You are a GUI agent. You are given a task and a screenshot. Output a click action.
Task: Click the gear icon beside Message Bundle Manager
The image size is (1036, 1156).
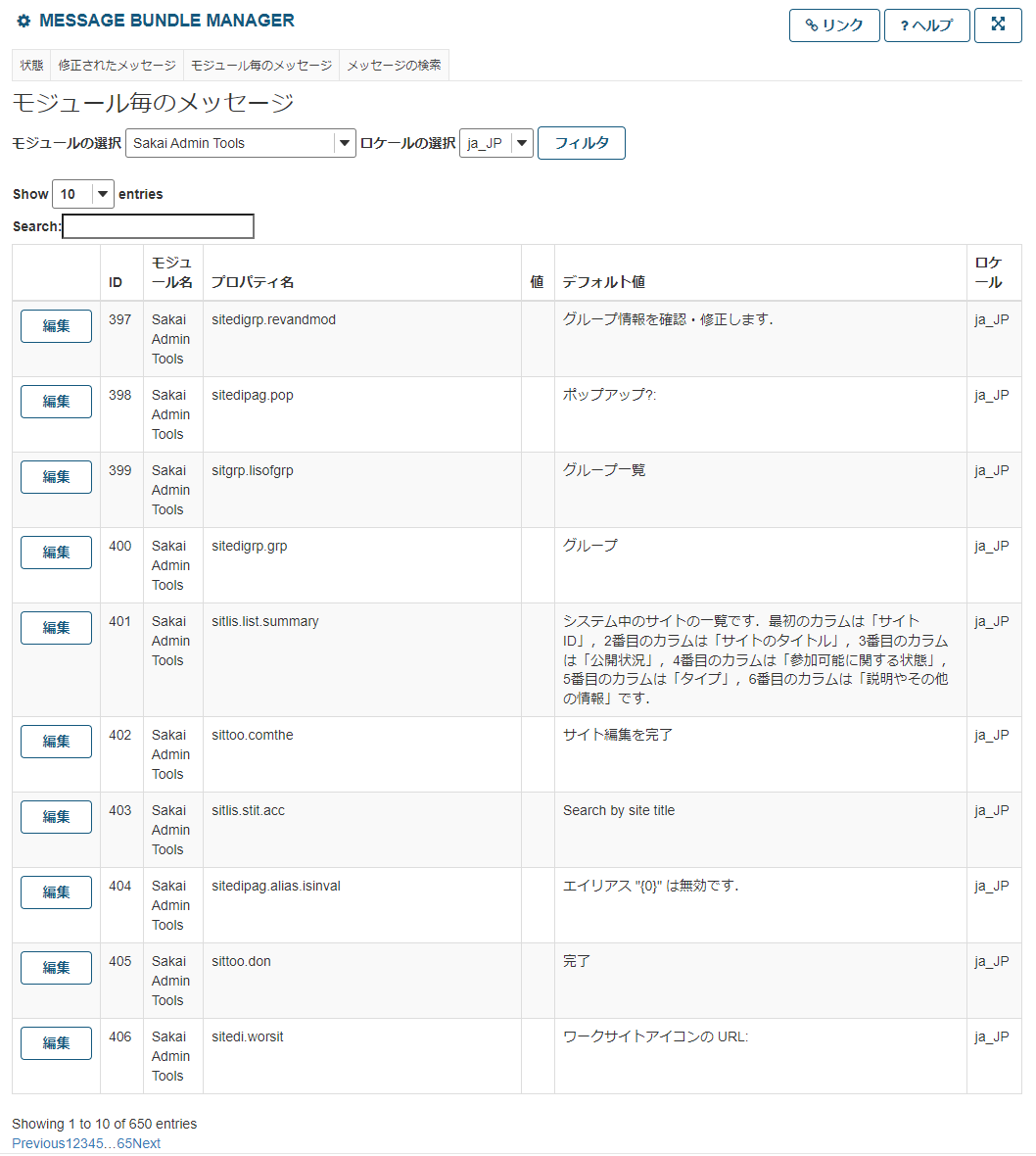(x=24, y=21)
